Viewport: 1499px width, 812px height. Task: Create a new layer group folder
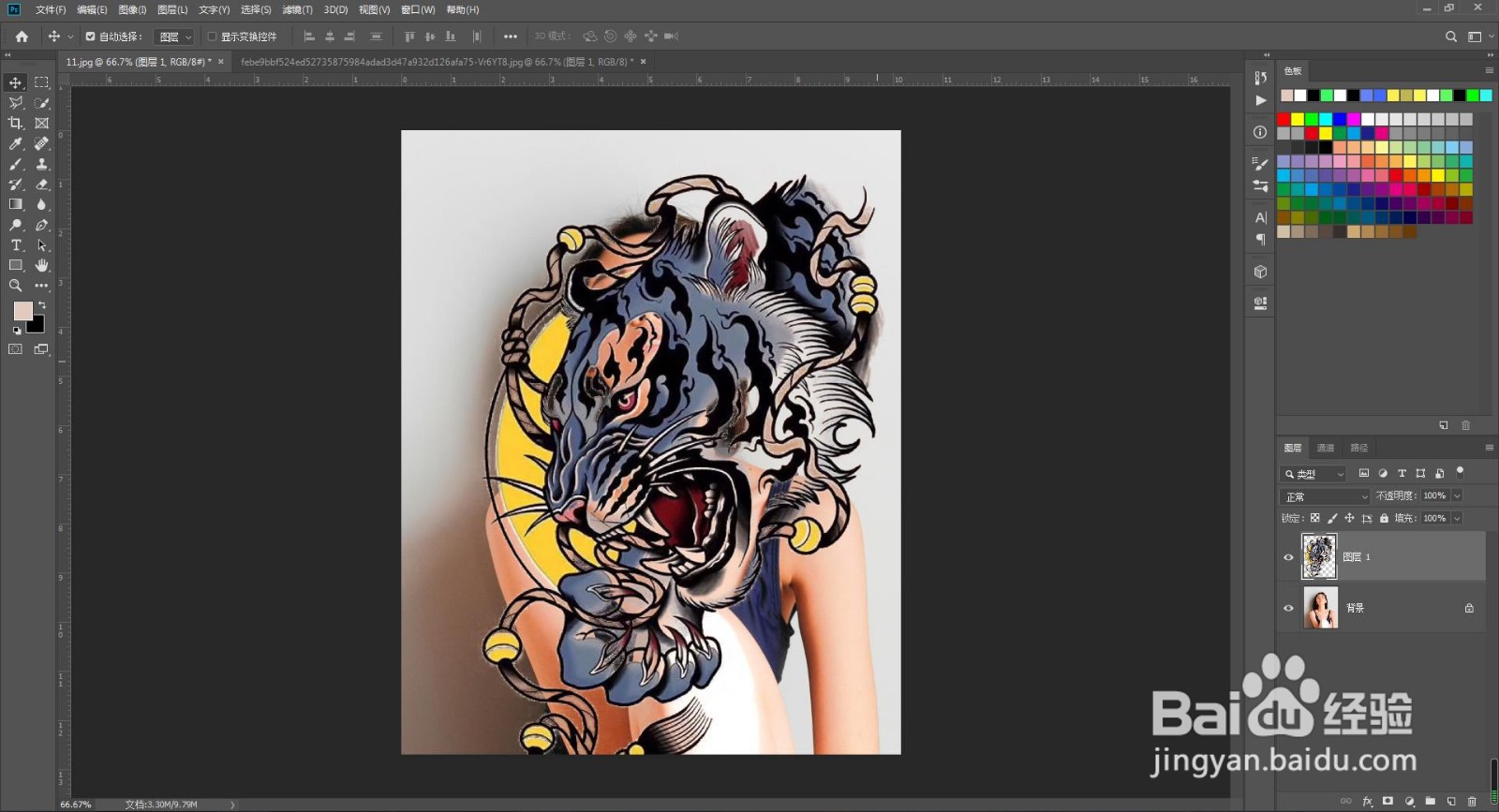[x=1430, y=802]
